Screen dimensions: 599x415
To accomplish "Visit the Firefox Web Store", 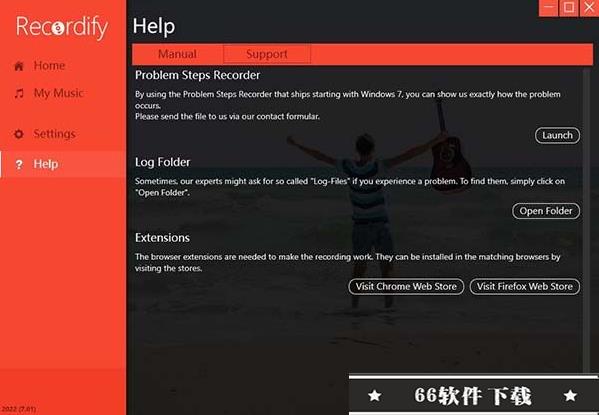I will (525, 286).
